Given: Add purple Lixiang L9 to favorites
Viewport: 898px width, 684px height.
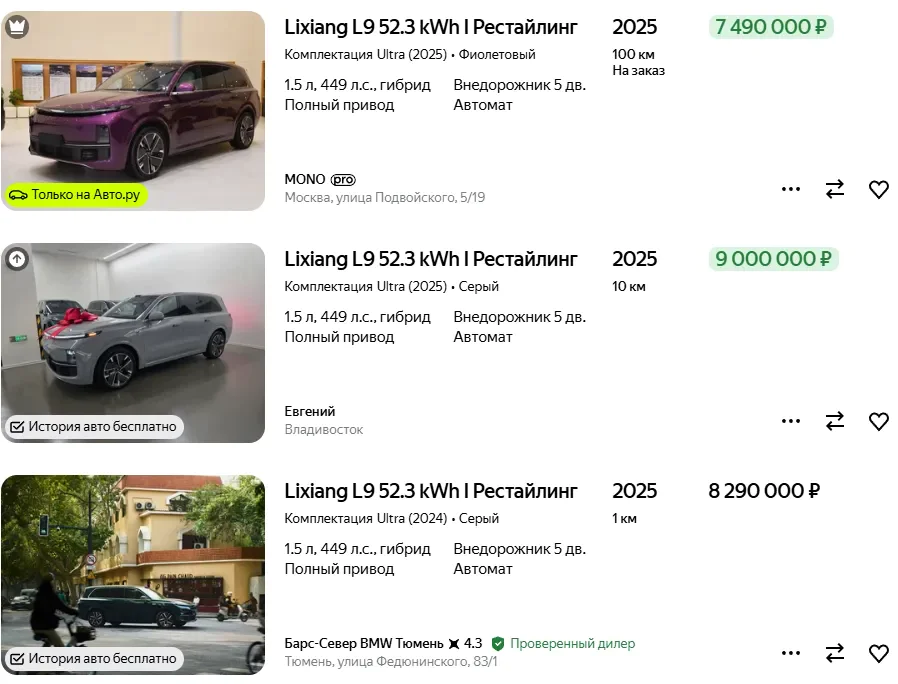Looking at the screenshot, I should (x=878, y=189).
